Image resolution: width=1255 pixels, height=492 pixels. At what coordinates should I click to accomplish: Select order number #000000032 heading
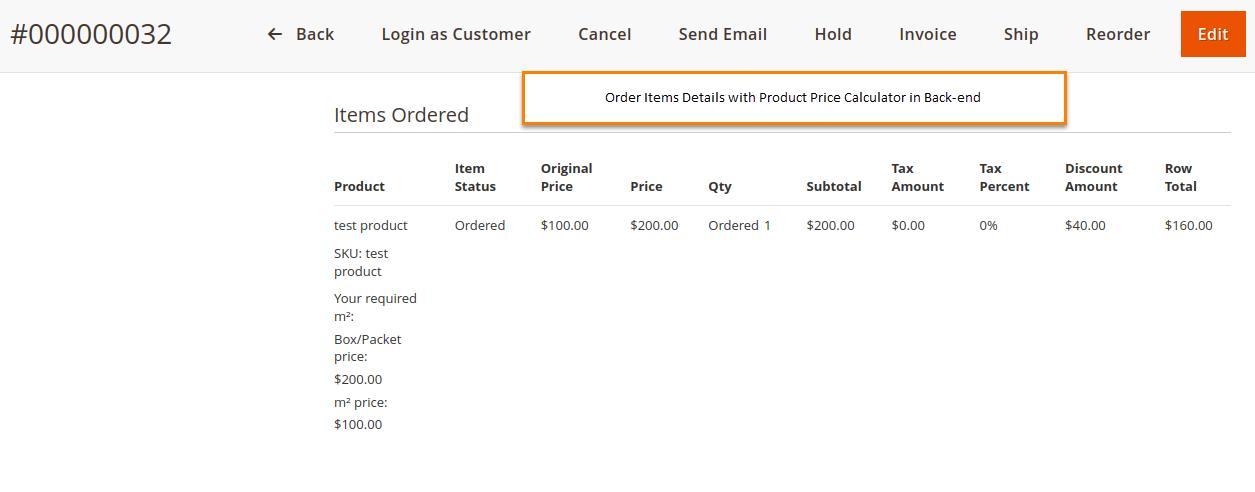tap(91, 34)
